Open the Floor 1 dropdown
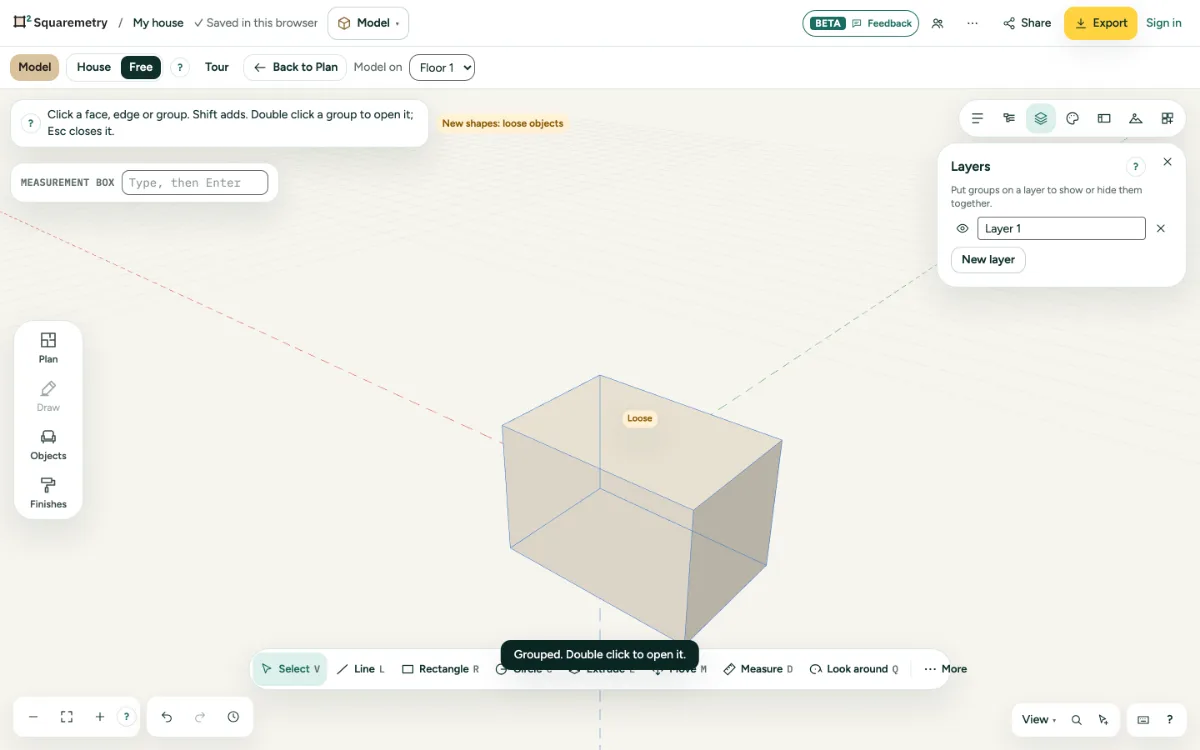 [442, 68]
